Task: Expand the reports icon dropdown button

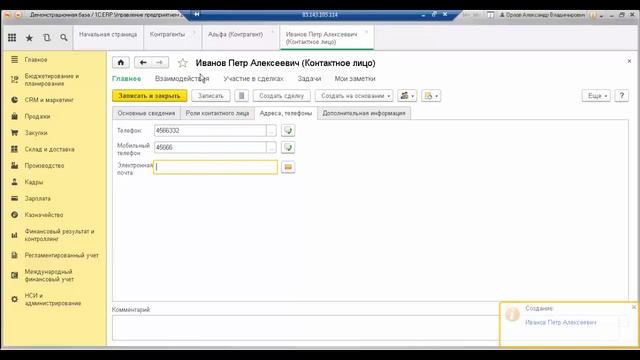Action: [x=431, y=96]
